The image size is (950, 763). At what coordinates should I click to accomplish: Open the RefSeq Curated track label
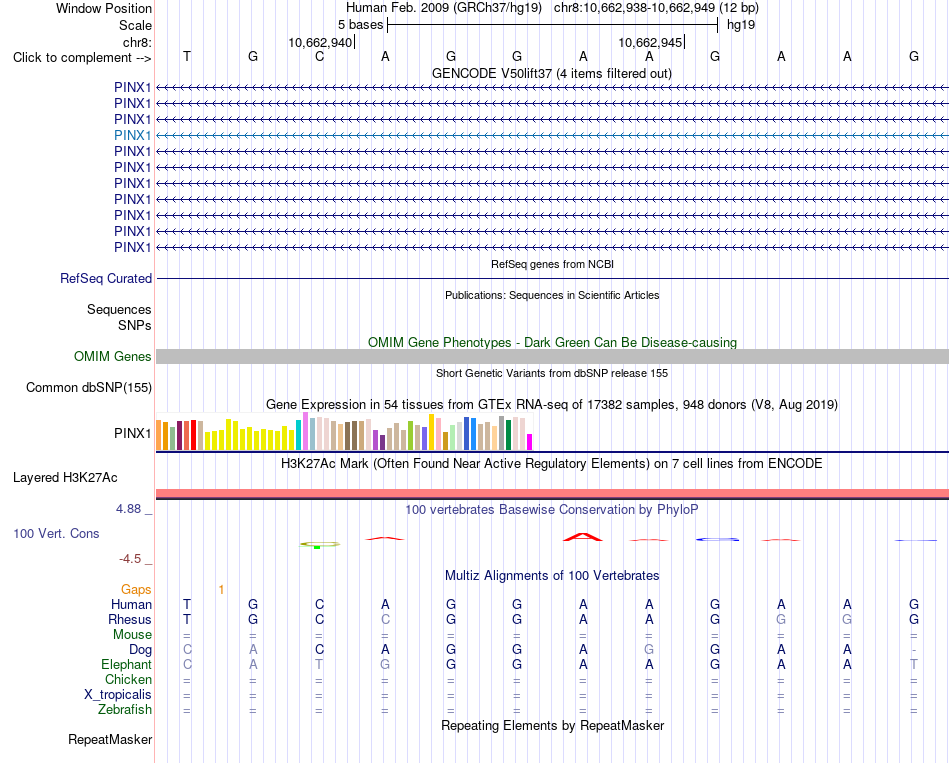tap(105, 278)
